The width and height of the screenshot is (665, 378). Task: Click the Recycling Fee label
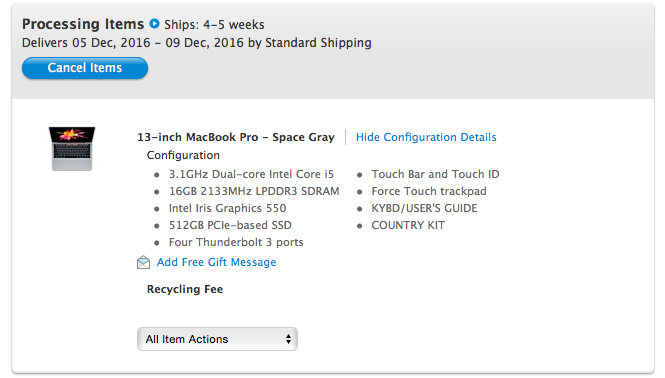click(x=185, y=289)
